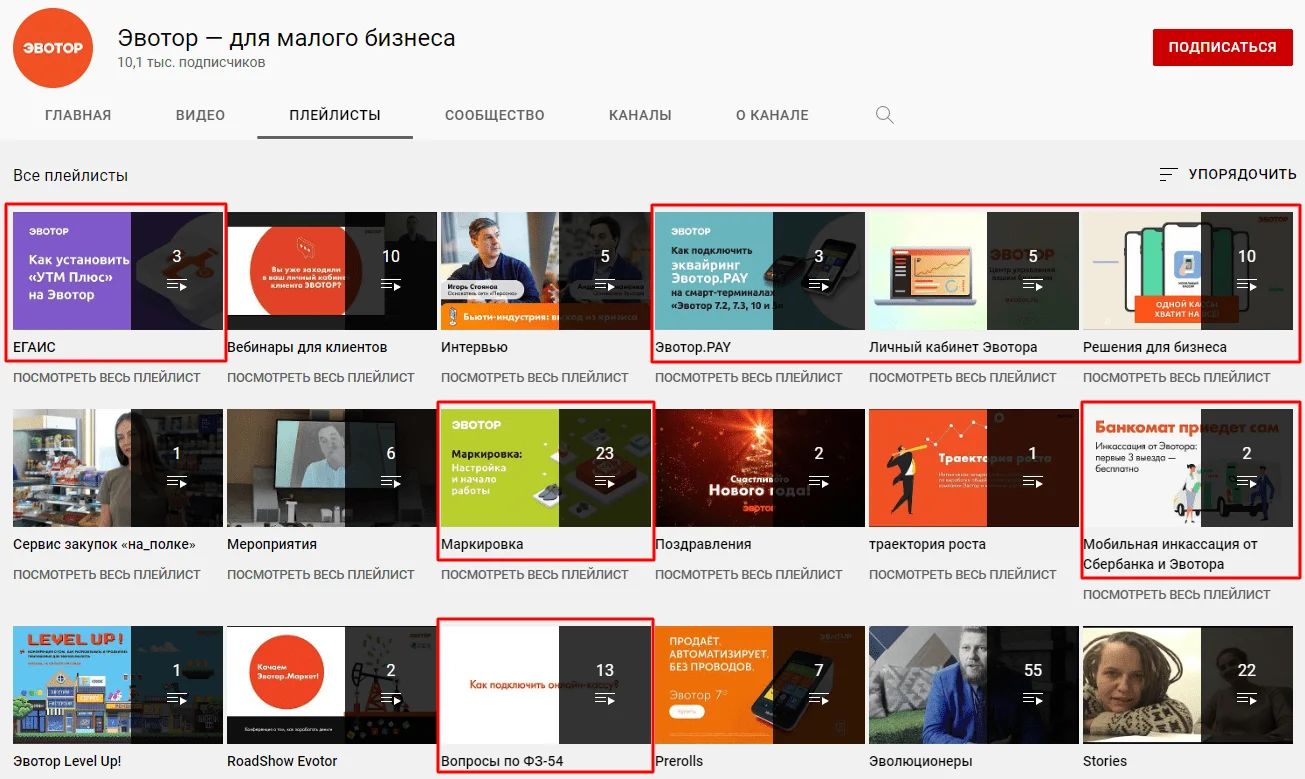This screenshot has width=1305, height=779.
Task: Click the Эвотор channel avatar logo
Action: 52,49
